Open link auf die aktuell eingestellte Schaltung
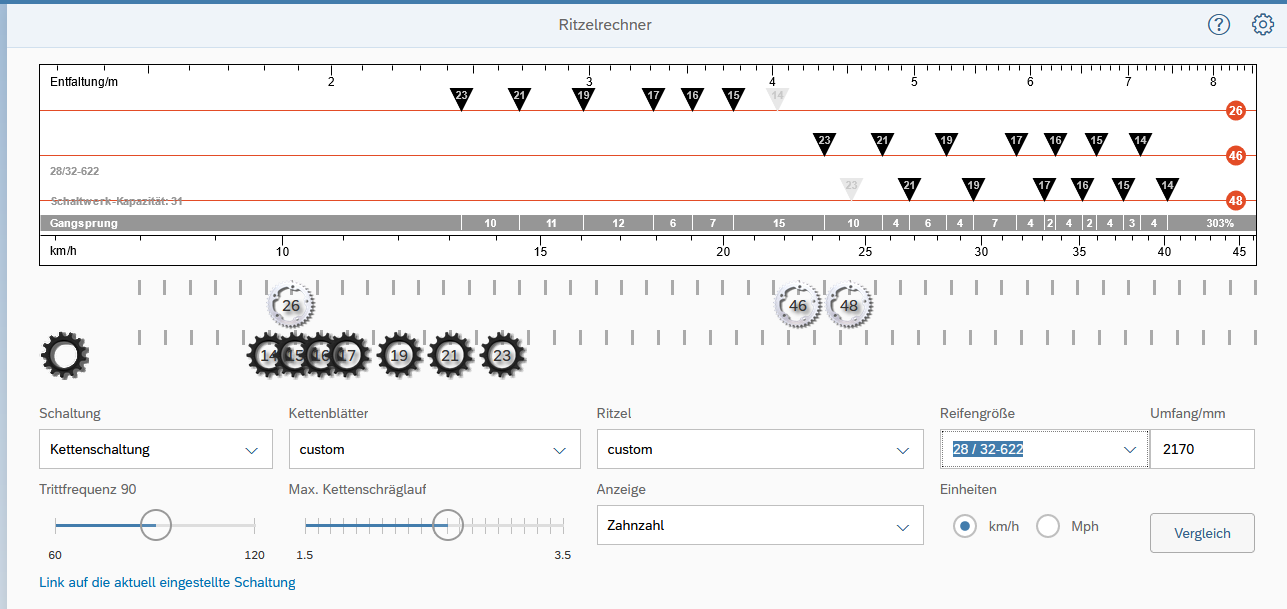Viewport: 1287px width, 609px height. pos(167,582)
